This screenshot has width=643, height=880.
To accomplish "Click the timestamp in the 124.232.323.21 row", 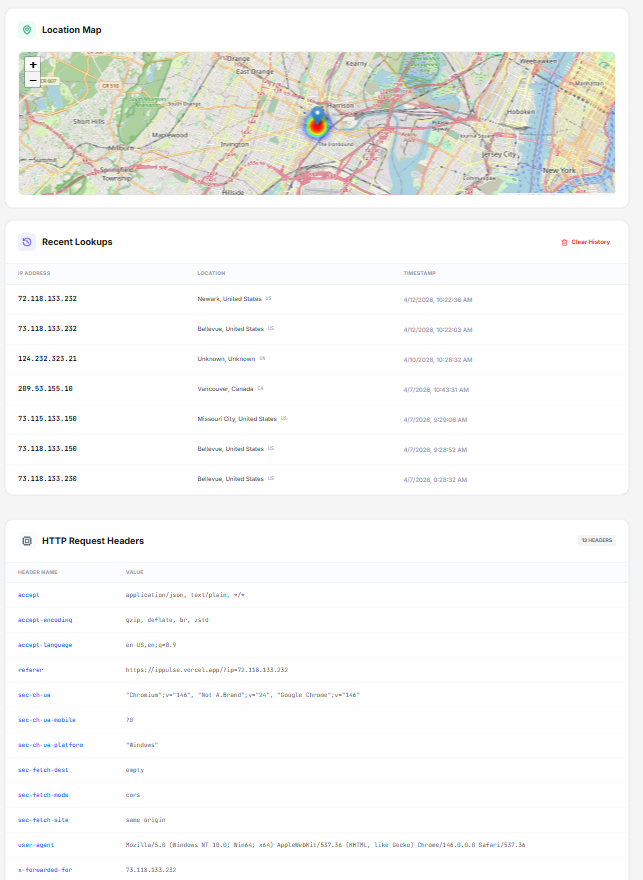I will coord(438,360).
